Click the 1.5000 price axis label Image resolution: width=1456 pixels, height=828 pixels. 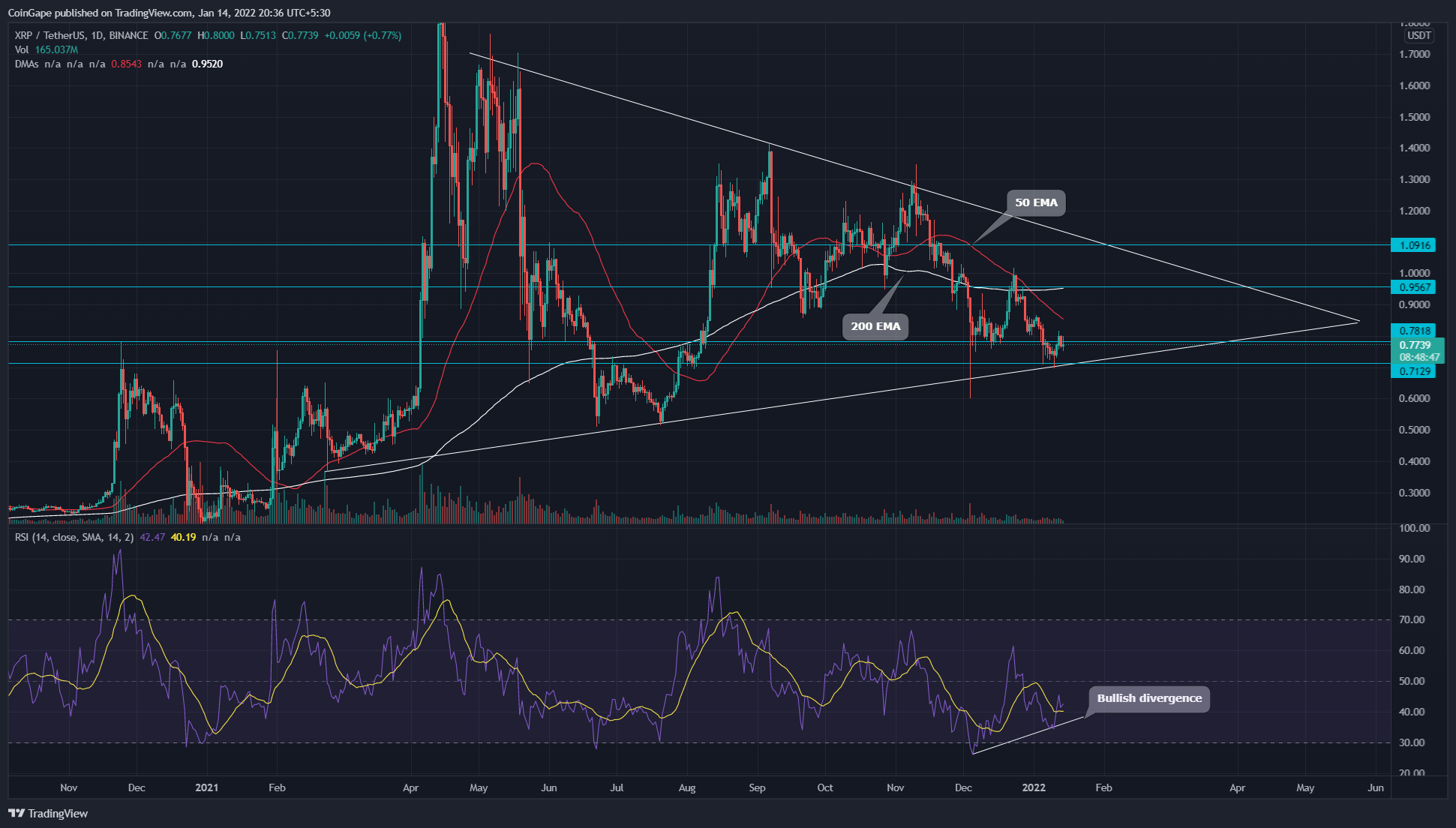pyautogui.click(x=1414, y=118)
